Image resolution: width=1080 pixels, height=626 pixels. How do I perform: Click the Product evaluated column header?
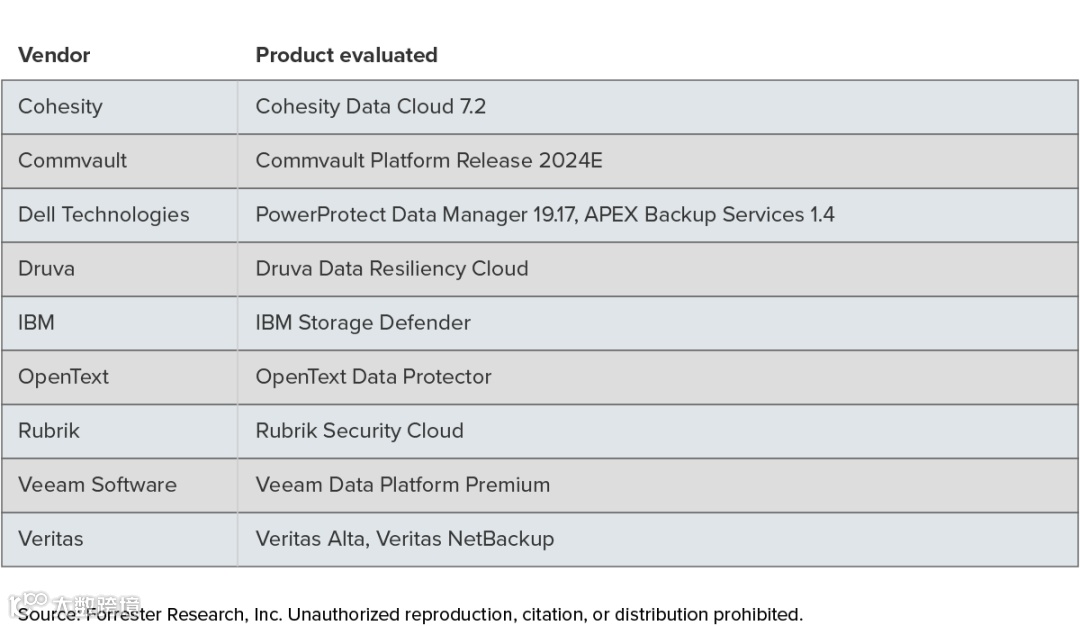coord(346,55)
